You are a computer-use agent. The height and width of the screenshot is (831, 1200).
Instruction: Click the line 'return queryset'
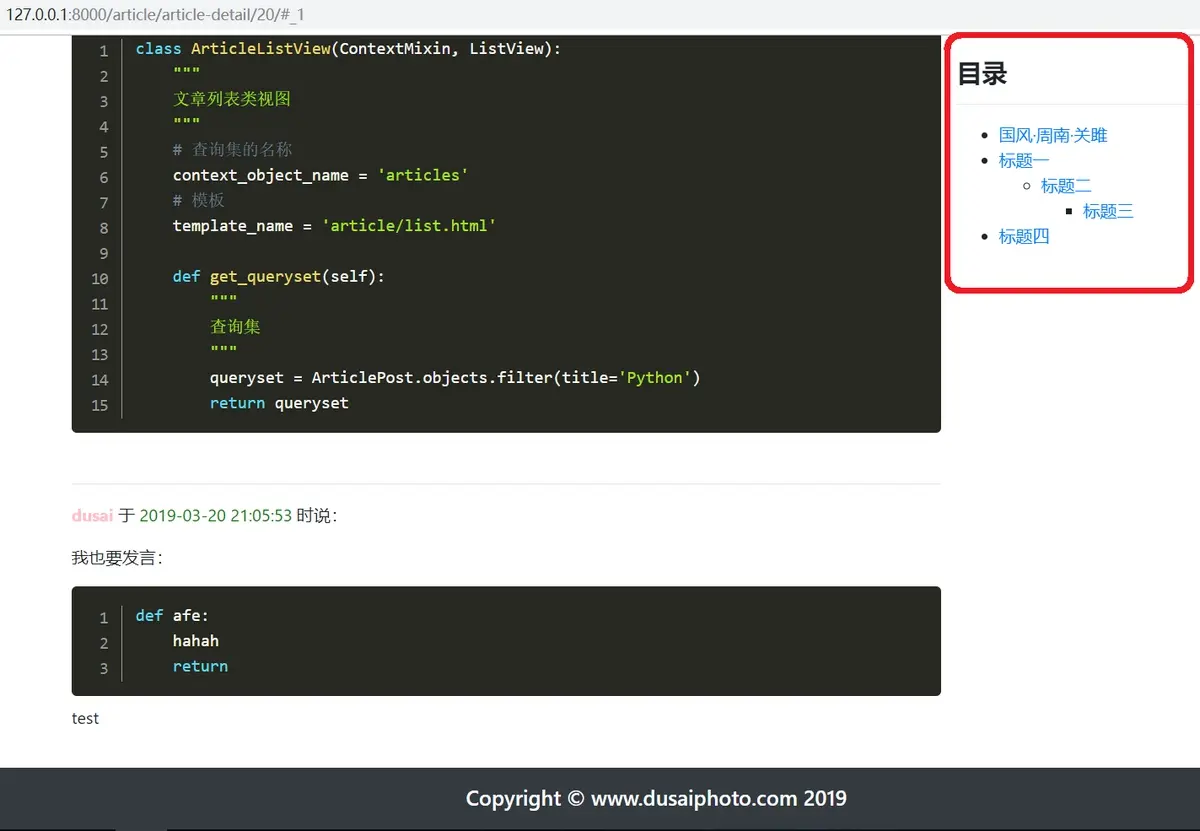click(x=279, y=403)
